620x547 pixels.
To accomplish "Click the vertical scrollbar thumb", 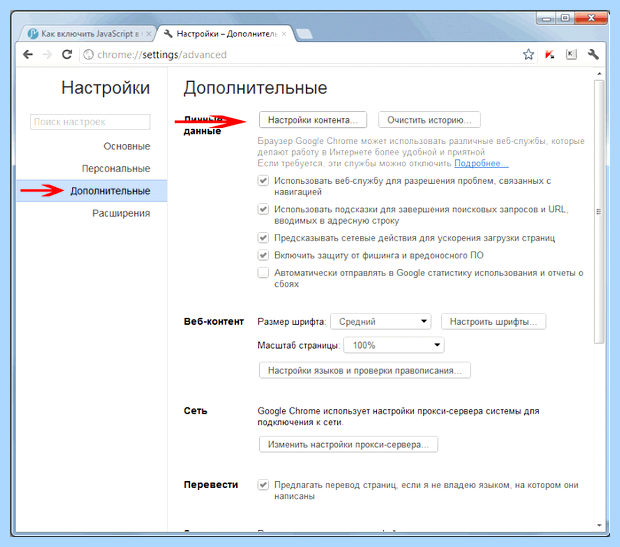I will tap(599, 212).
